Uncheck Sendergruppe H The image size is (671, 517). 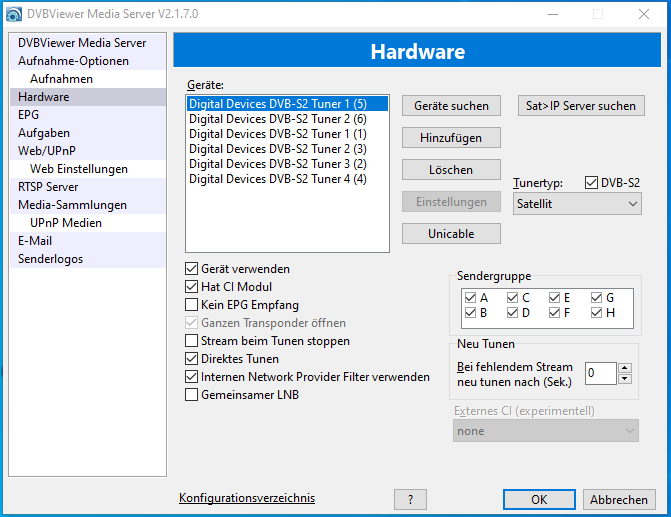pyautogui.click(x=596, y=313)
